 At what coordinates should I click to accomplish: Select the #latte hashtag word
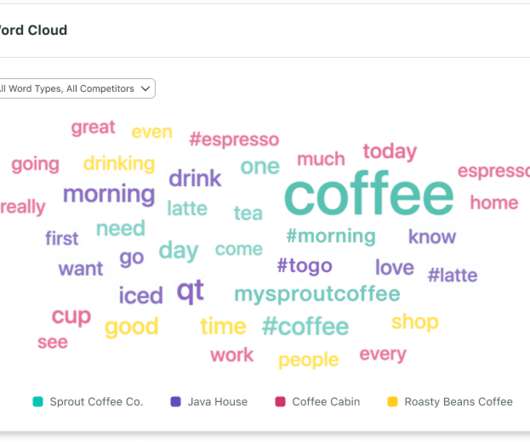pyautogui.click(x=453, y=275)
